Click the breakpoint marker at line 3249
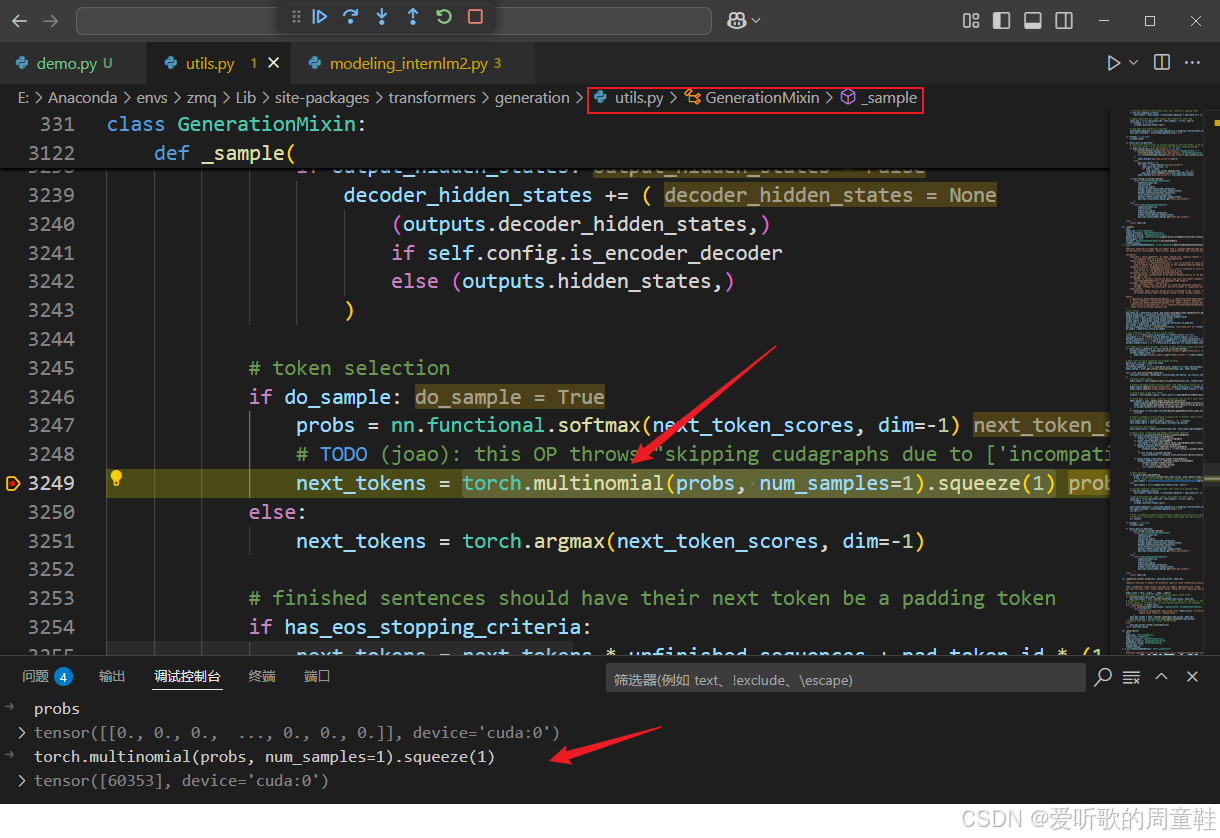 (13, 484)
